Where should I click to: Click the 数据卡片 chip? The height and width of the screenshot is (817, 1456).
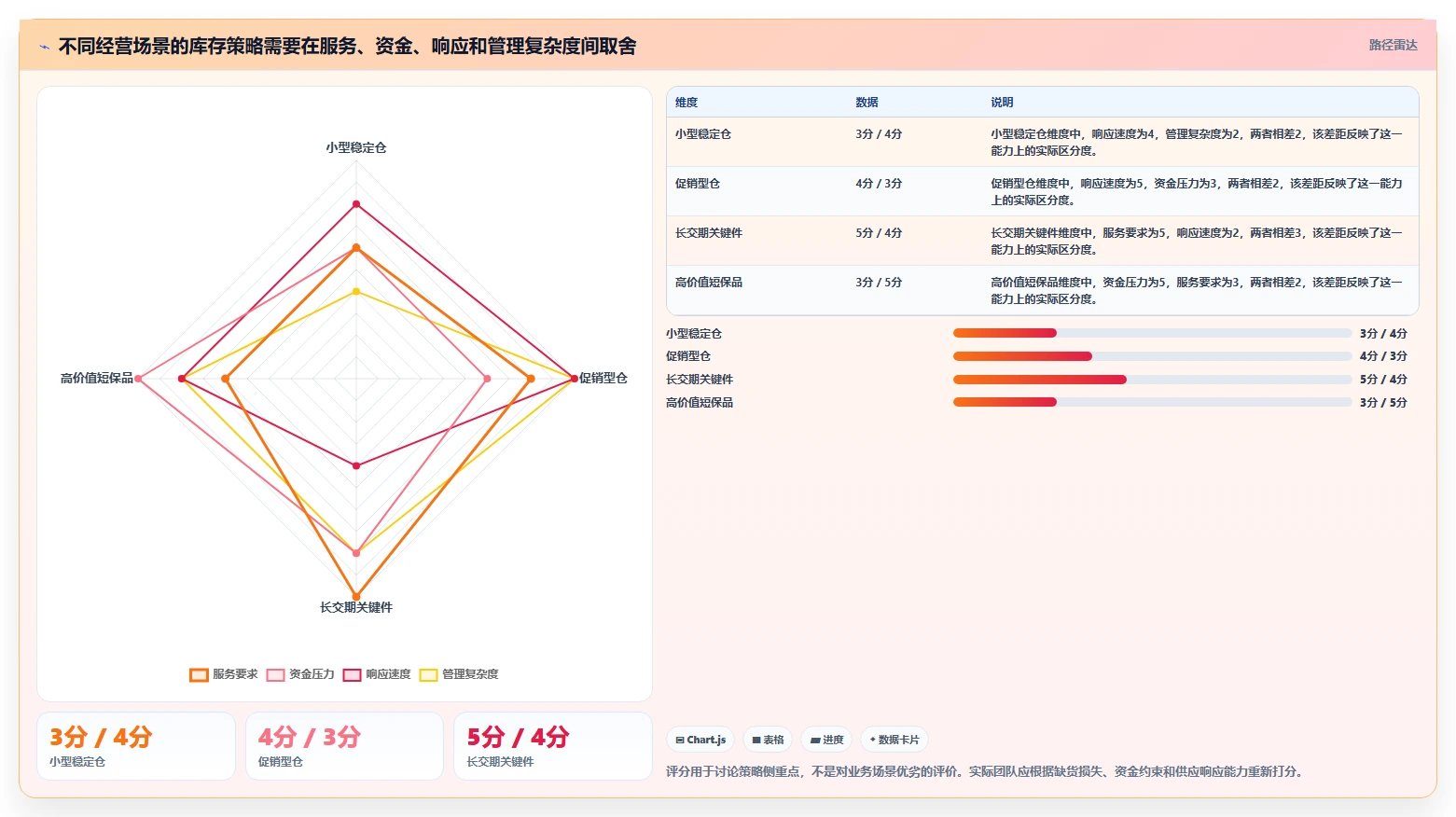(x=894, y=740)
